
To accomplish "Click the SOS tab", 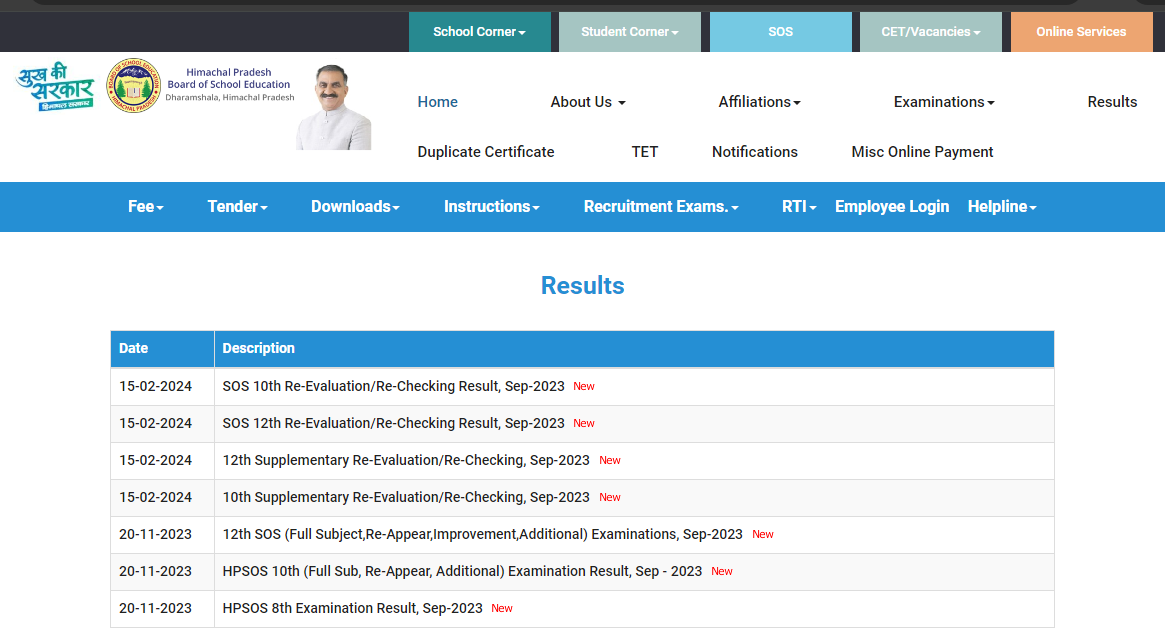I will 780,32.
